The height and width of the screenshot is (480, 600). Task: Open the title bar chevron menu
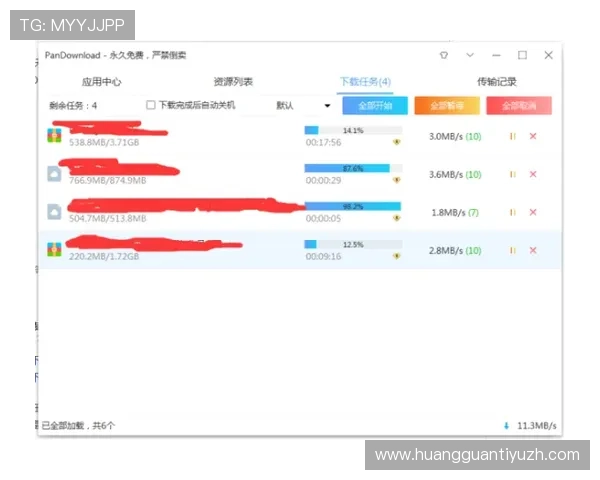pos(470,55)
